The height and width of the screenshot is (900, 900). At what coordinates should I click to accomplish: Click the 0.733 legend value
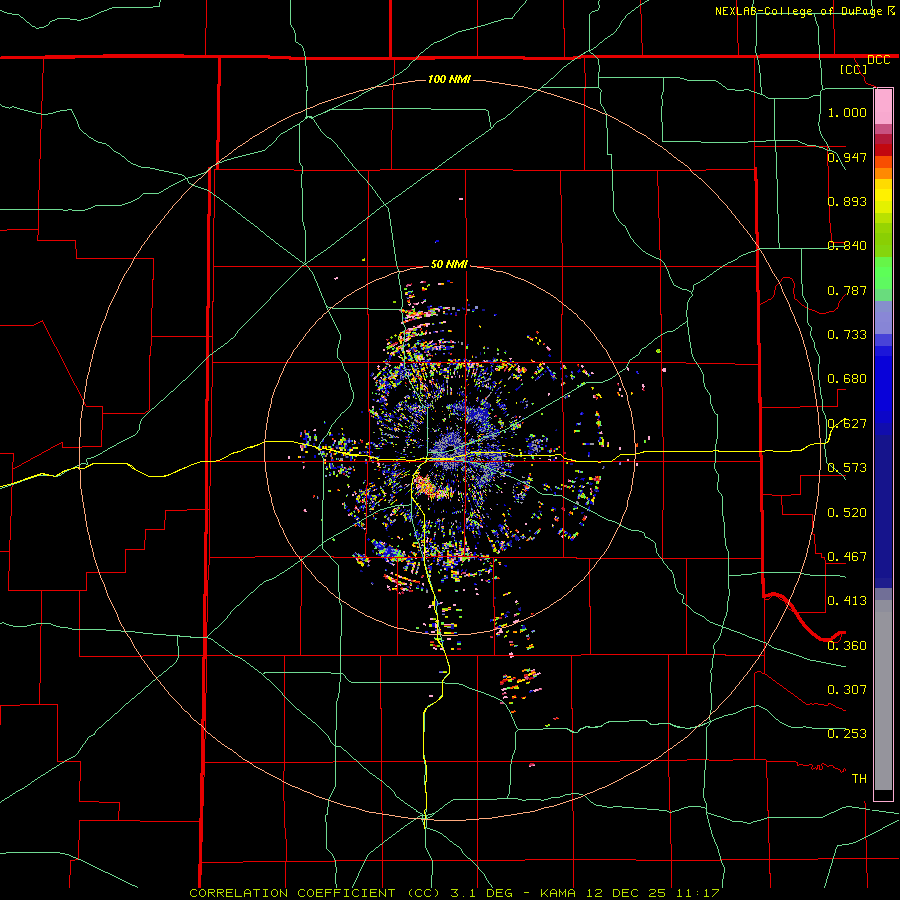coord(847,335)
